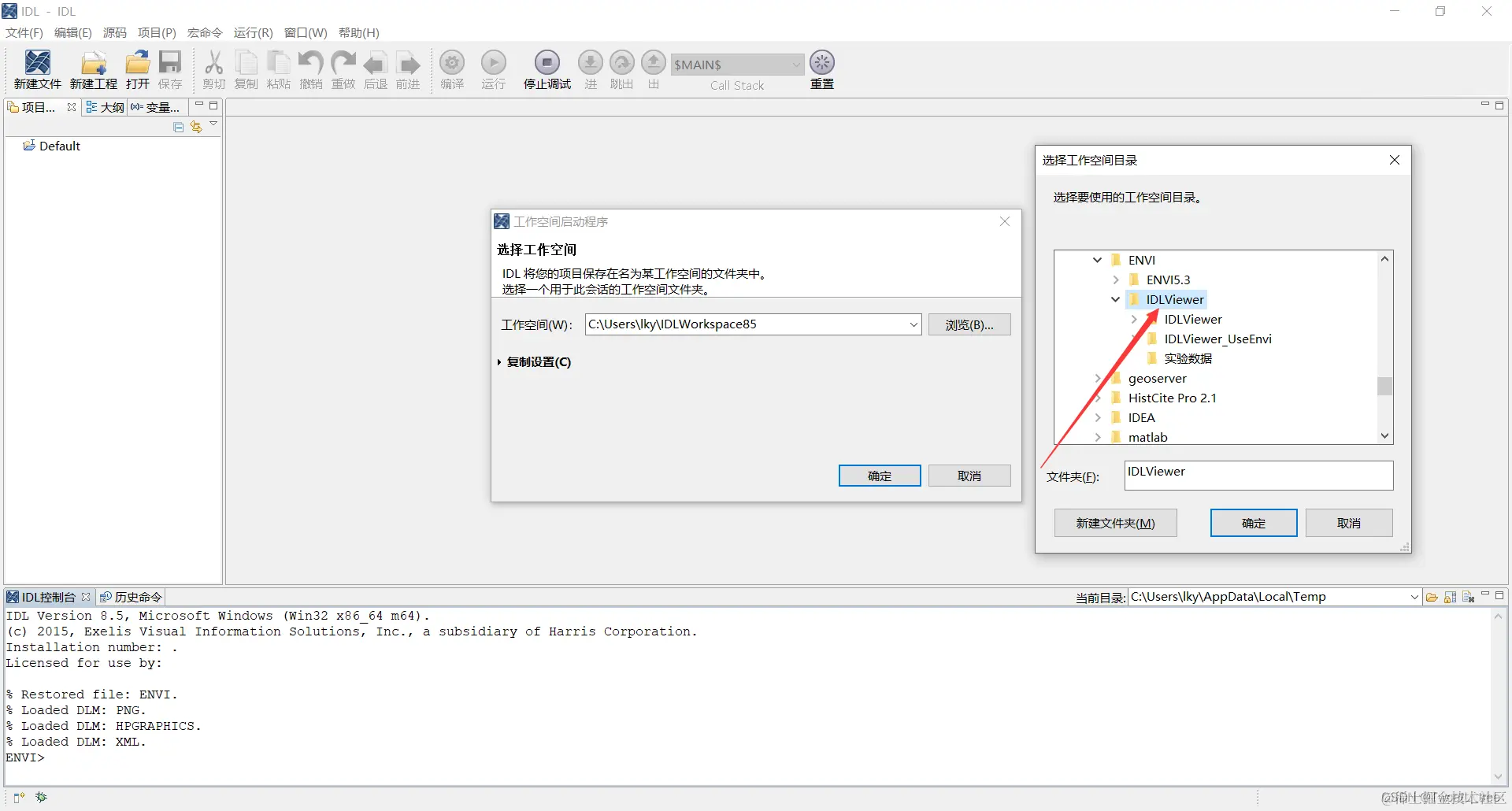The image size is (1512, 811).
Task: Click the Forward (前进) navigation icon
Action: tap(408, 63)
